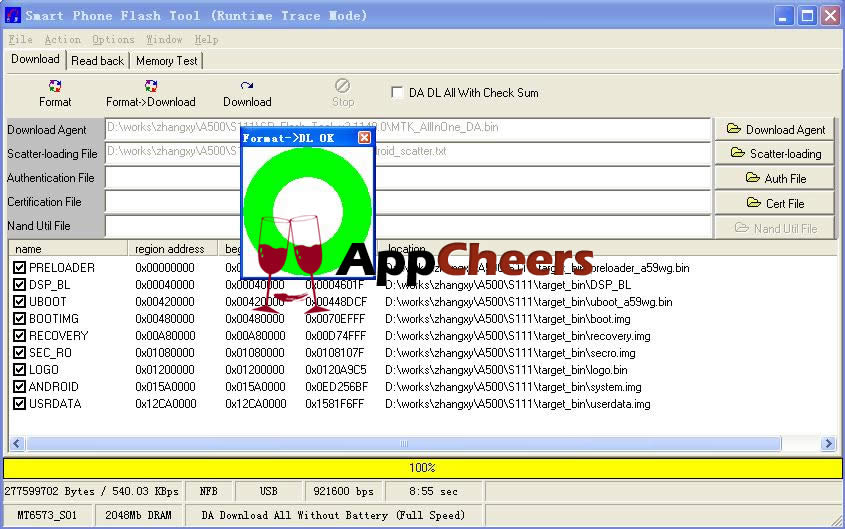Click the horizontal scrollbar left arrow
Viewport: 845px width, 529px height.
pos(17,443)
